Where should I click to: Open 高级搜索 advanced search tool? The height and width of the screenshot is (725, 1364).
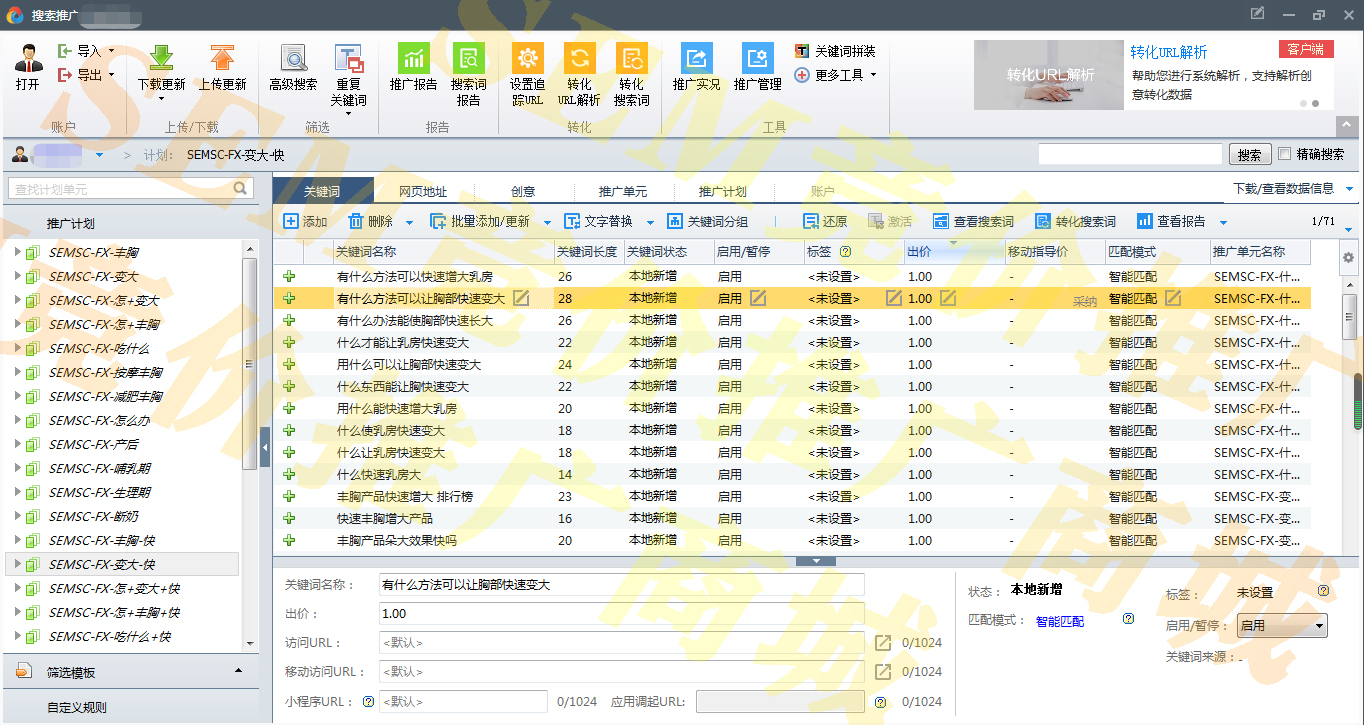pos(293,58)
